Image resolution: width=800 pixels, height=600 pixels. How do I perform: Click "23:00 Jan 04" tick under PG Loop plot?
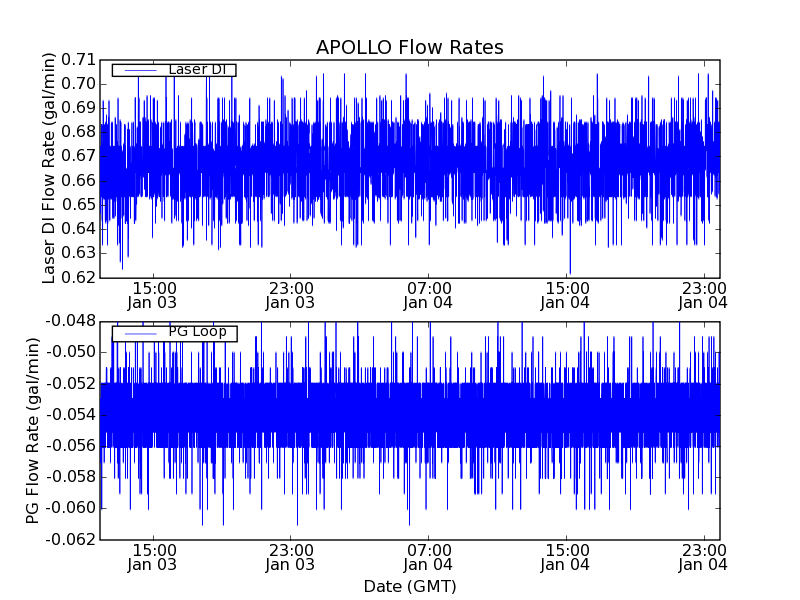click(x=703, y=558)
